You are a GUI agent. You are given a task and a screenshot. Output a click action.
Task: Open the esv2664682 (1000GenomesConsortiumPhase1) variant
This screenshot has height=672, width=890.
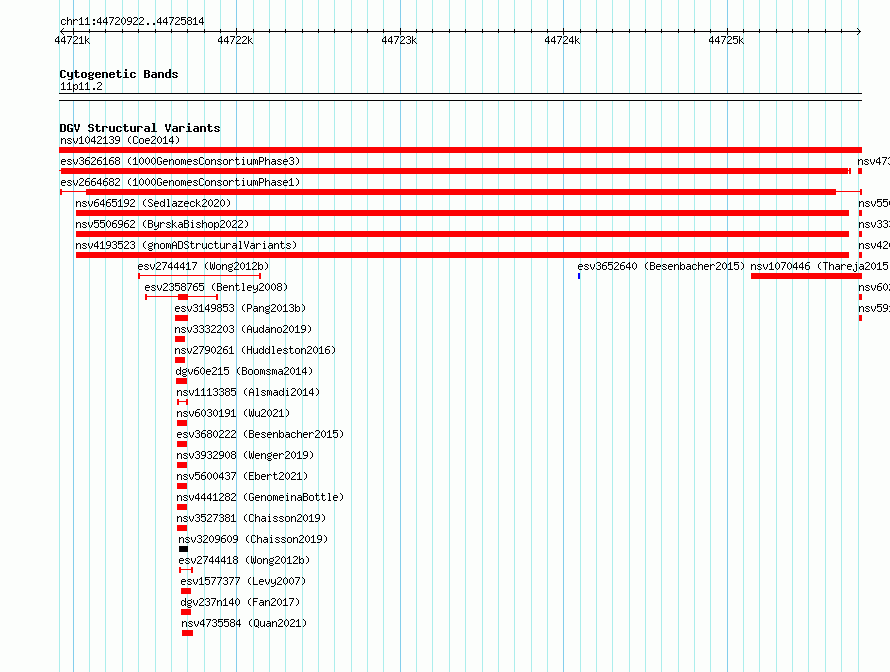click(180, 182)
